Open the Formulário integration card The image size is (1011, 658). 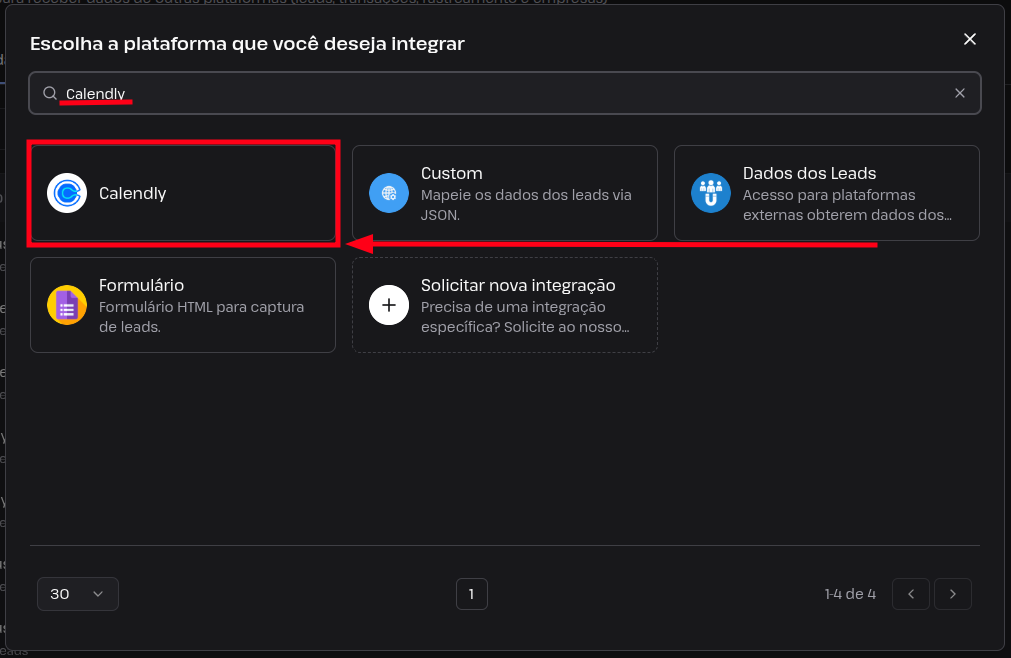pos(183,305)
